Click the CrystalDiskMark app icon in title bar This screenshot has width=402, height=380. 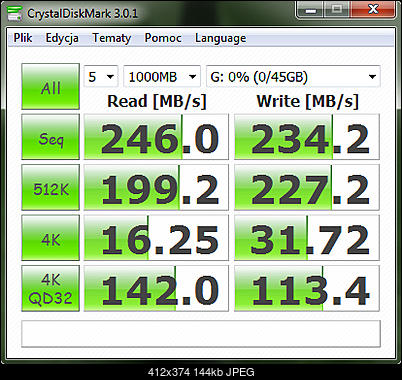(x=14, y=13)
